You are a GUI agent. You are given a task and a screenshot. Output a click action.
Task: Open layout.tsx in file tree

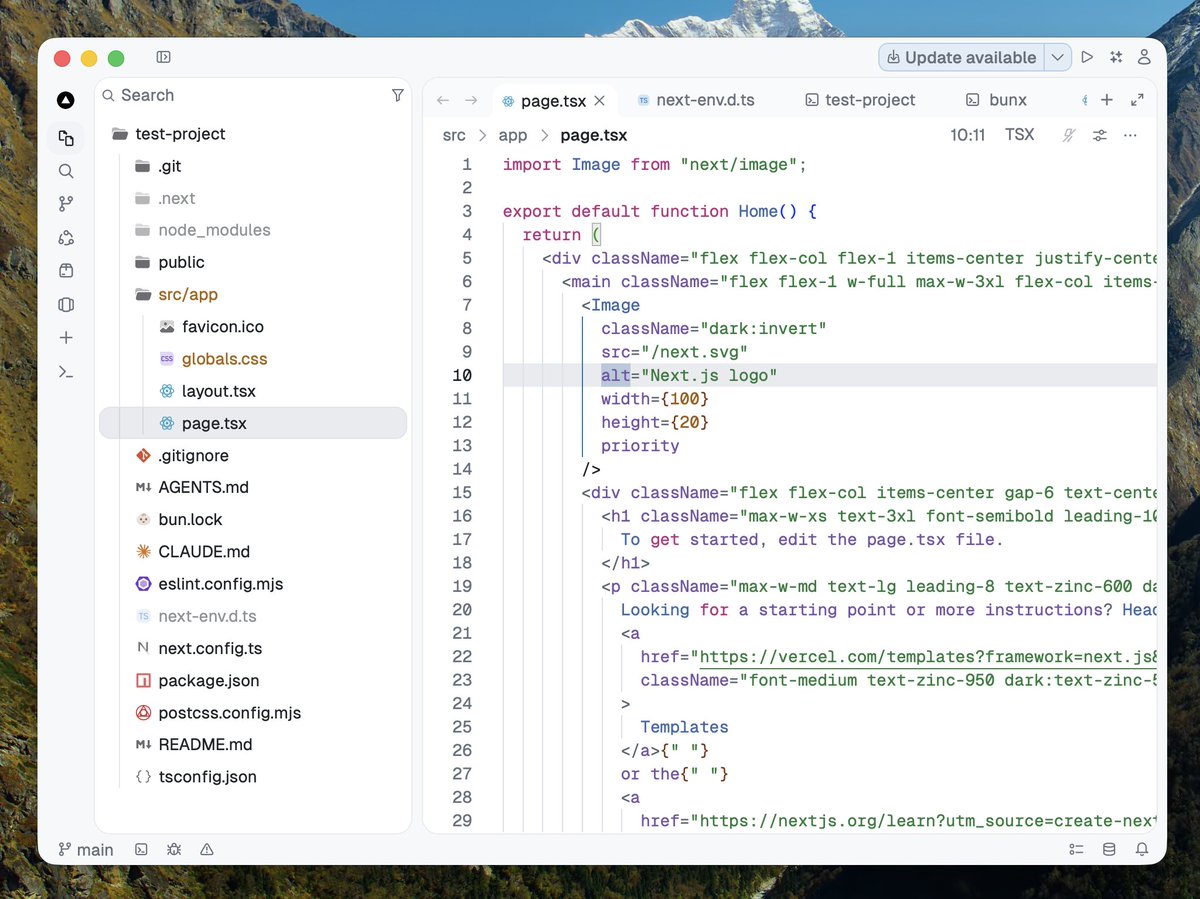tap(253, 391)
